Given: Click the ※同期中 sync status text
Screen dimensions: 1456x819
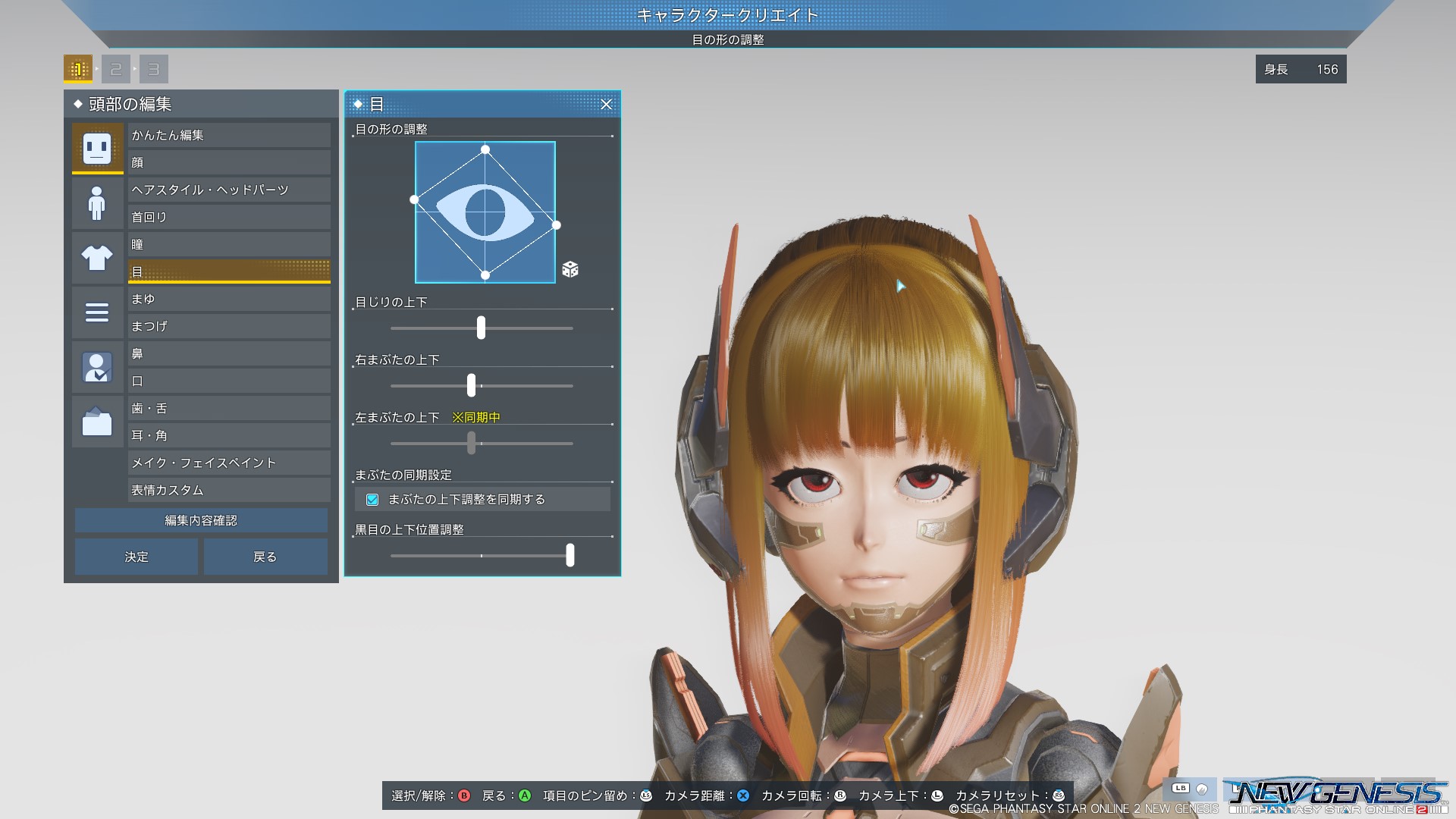Looking at the screenshot, I should 476,417.
